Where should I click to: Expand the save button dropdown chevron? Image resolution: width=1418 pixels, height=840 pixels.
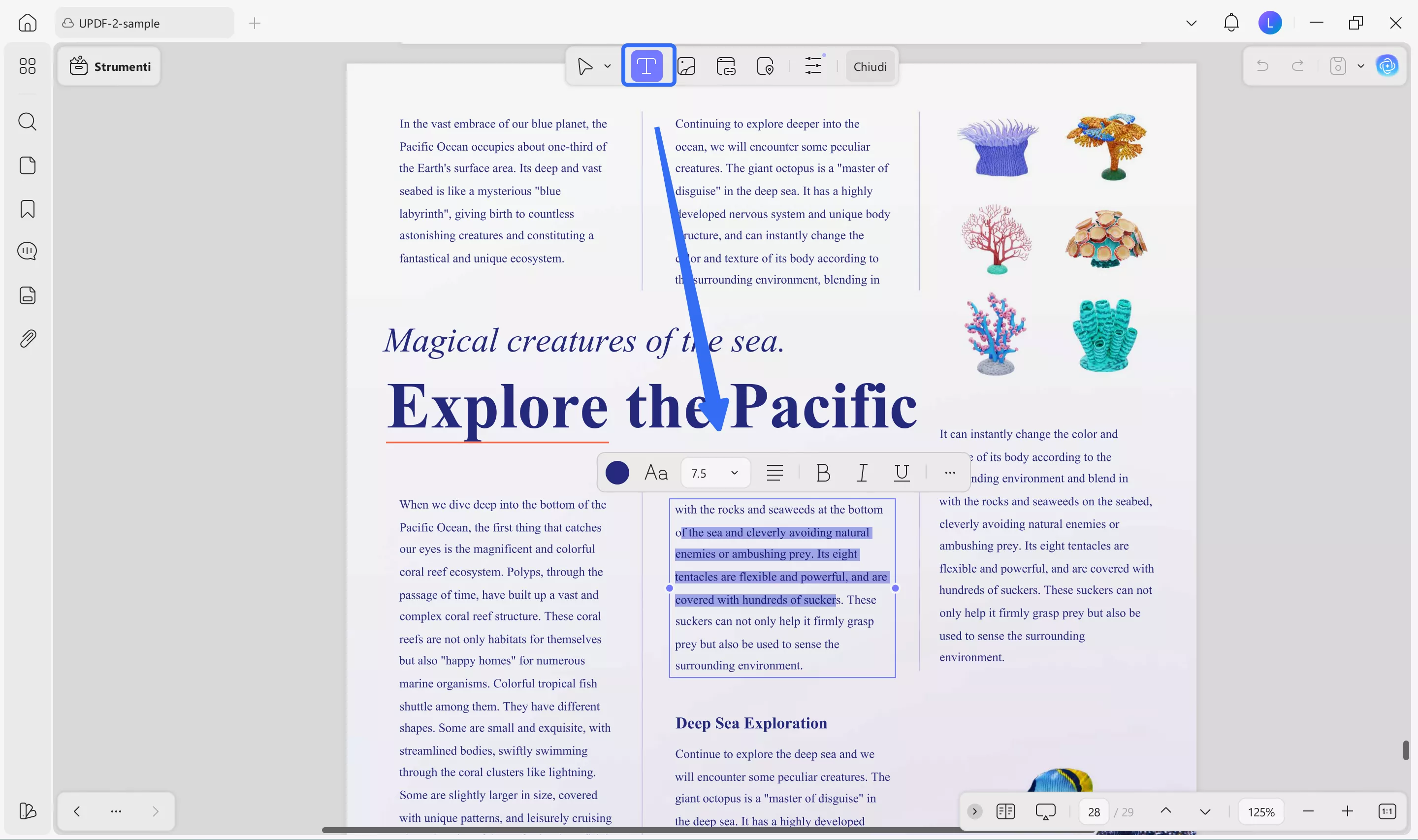click(1362, 65)
